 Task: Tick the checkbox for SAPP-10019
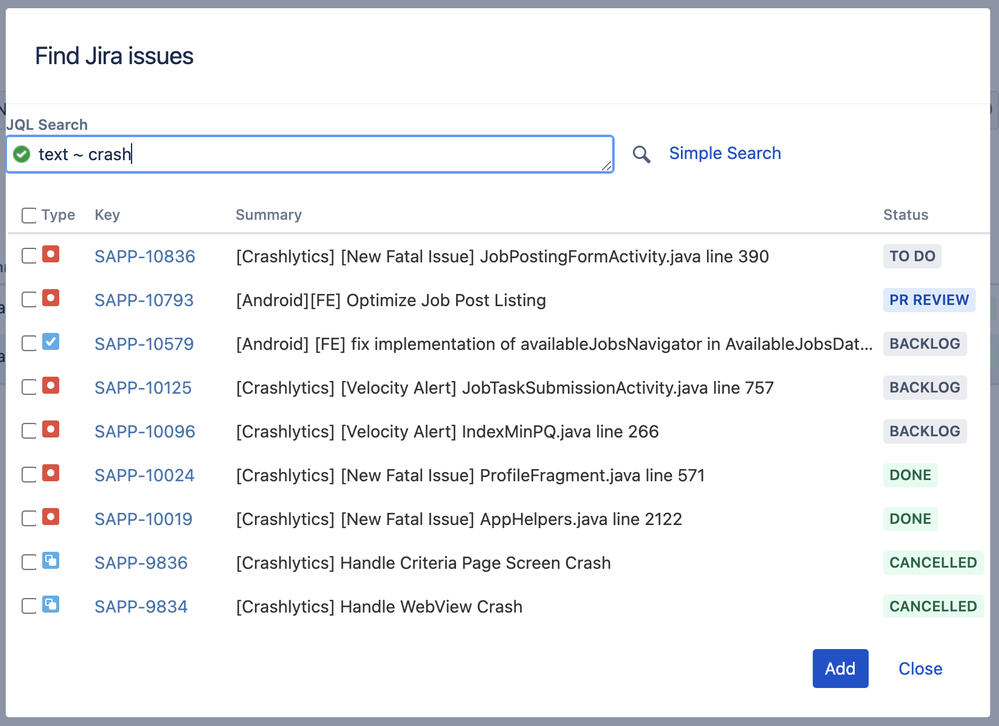point(29,519)
